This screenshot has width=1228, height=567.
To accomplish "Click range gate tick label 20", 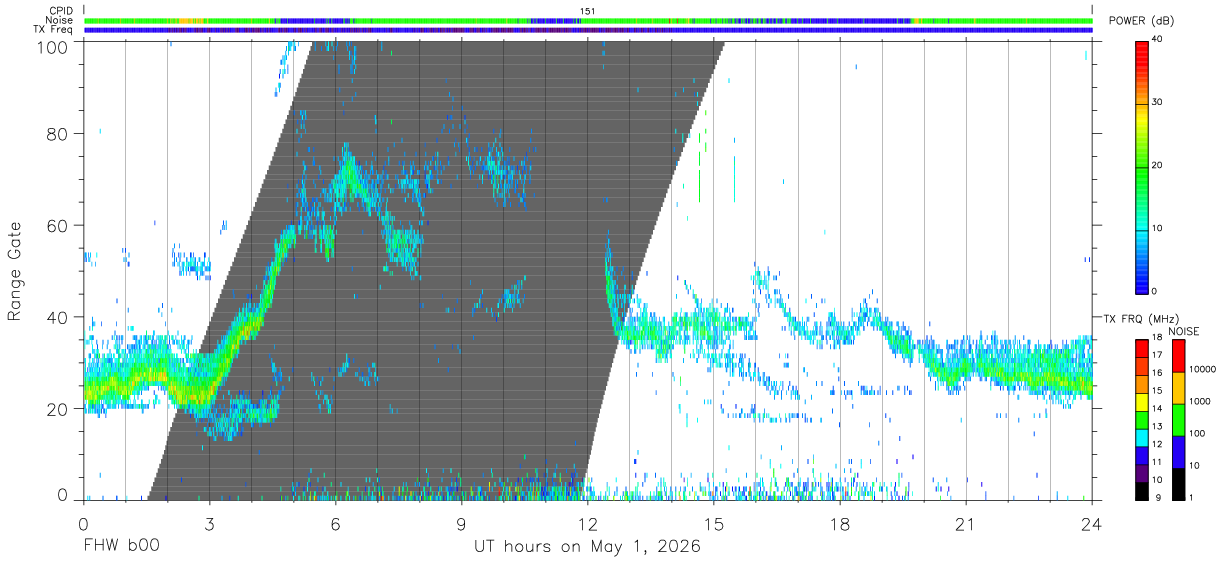I will (58, 409).
